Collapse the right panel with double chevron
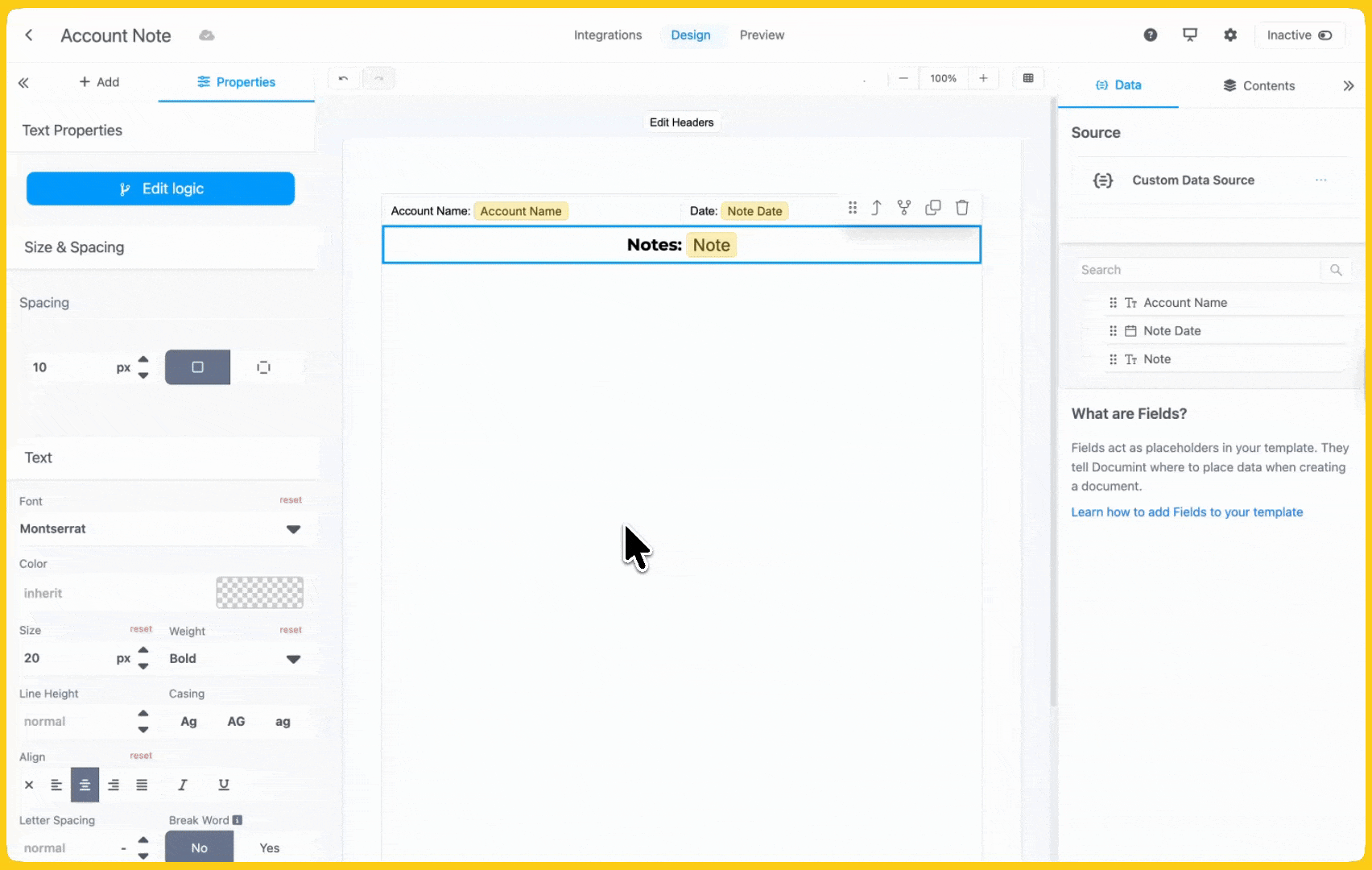 tap(1348, 85)
